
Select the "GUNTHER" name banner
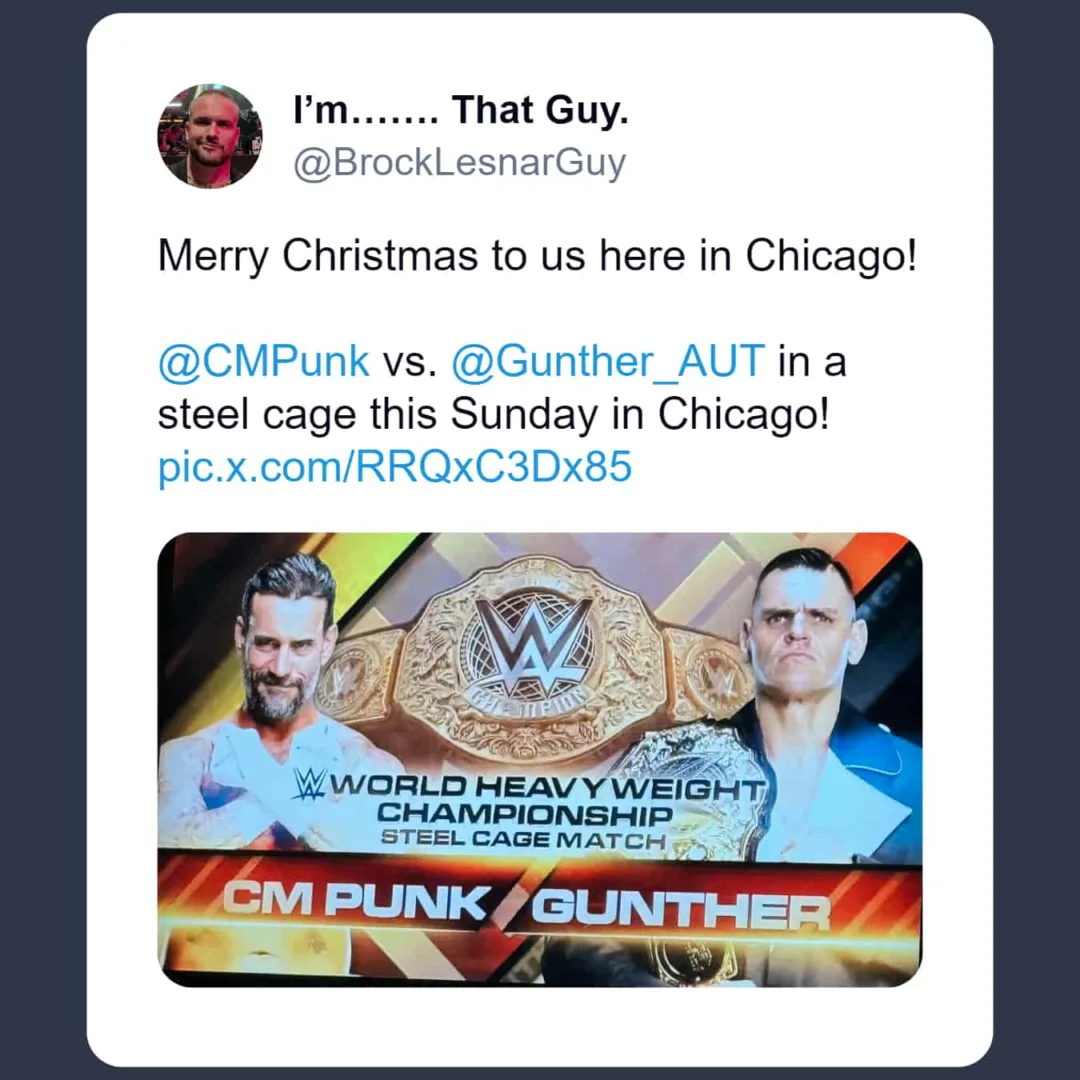[681, 910]
